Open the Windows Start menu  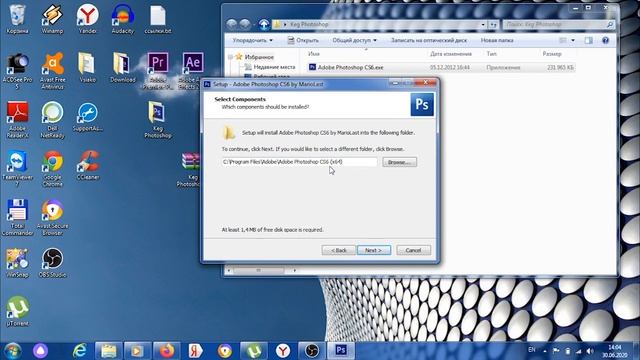(12, 351)
